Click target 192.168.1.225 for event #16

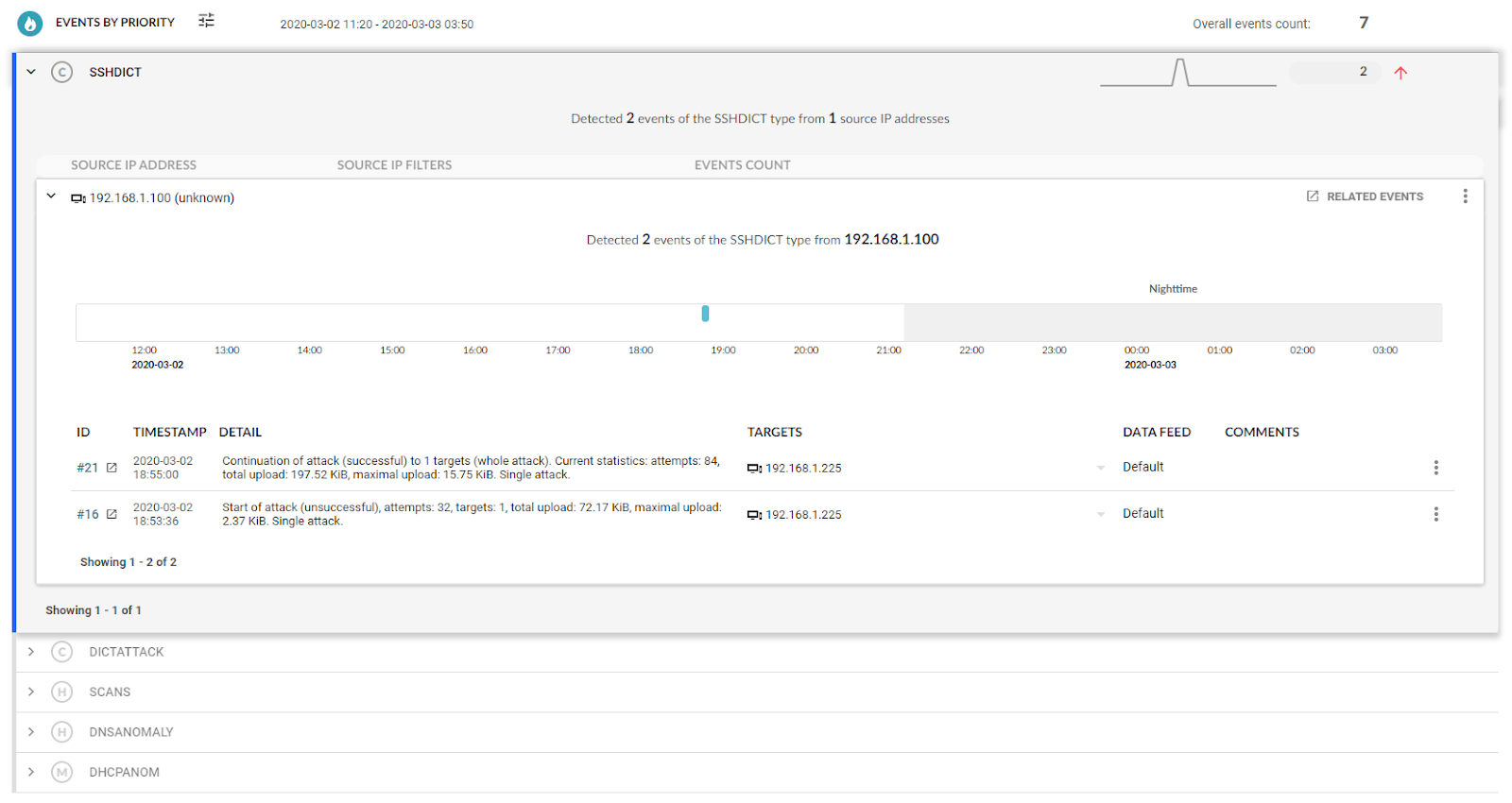coord(802,515)
